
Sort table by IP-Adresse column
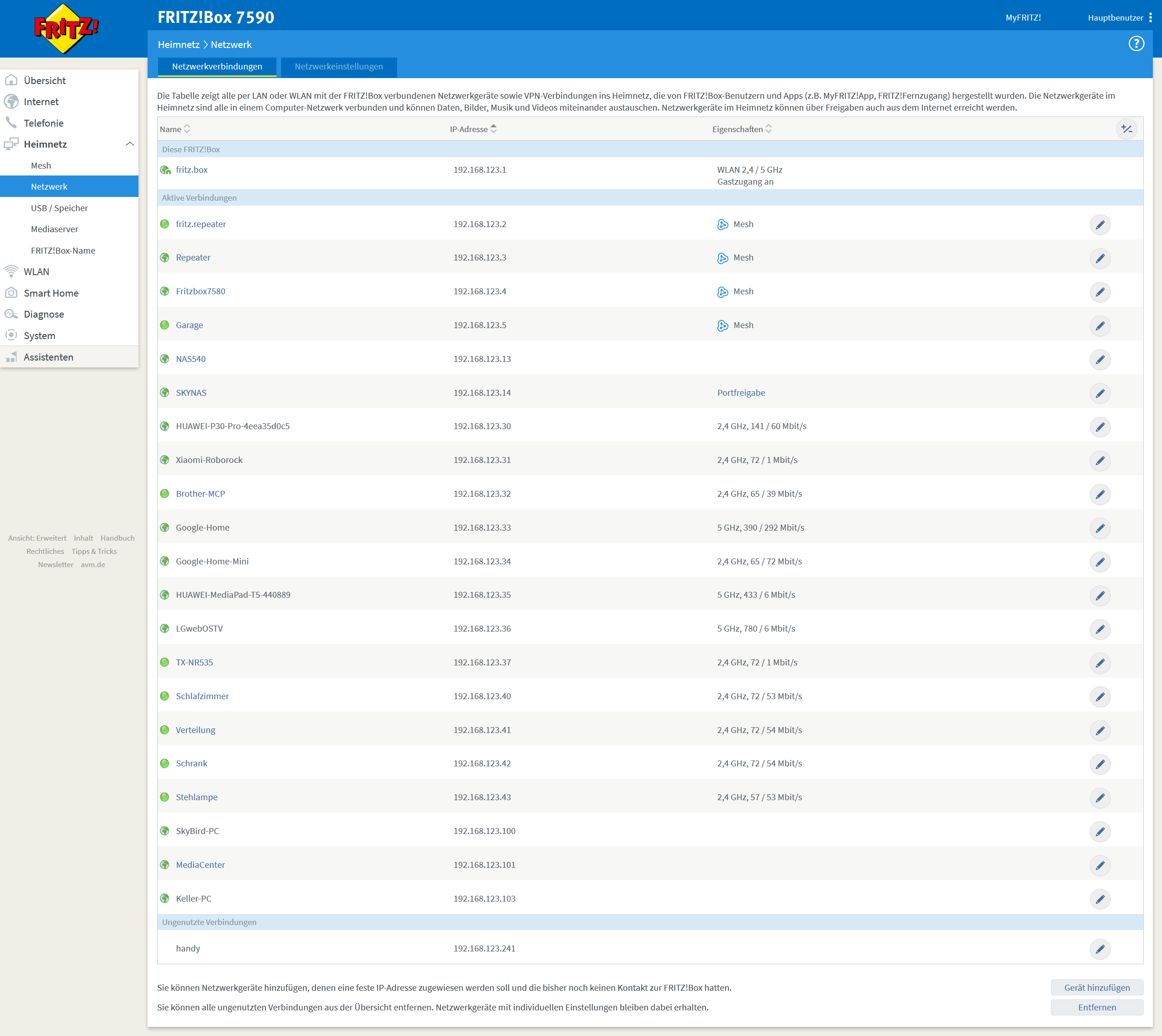coord(473,129)
